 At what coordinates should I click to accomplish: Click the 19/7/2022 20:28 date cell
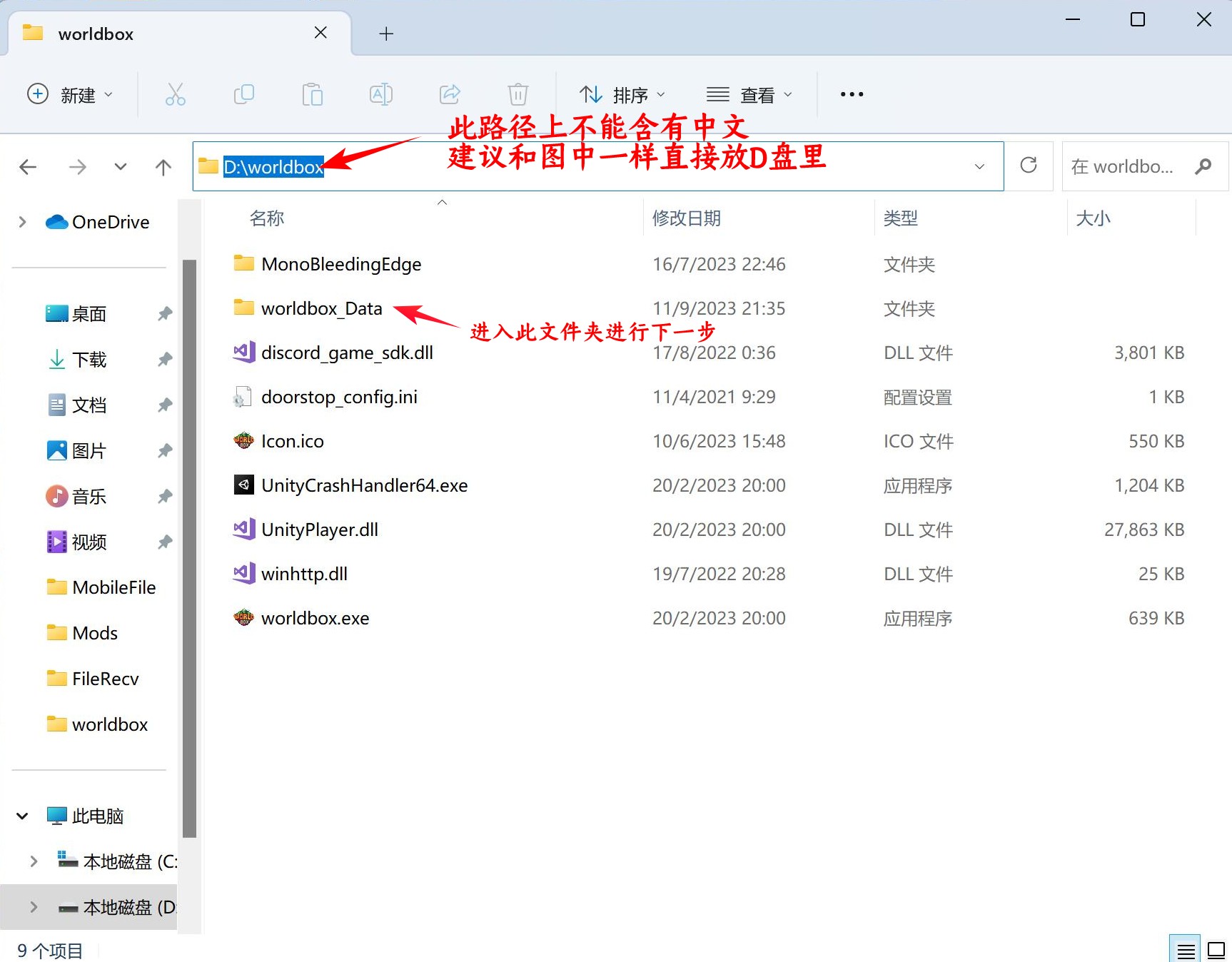point(719,574)
